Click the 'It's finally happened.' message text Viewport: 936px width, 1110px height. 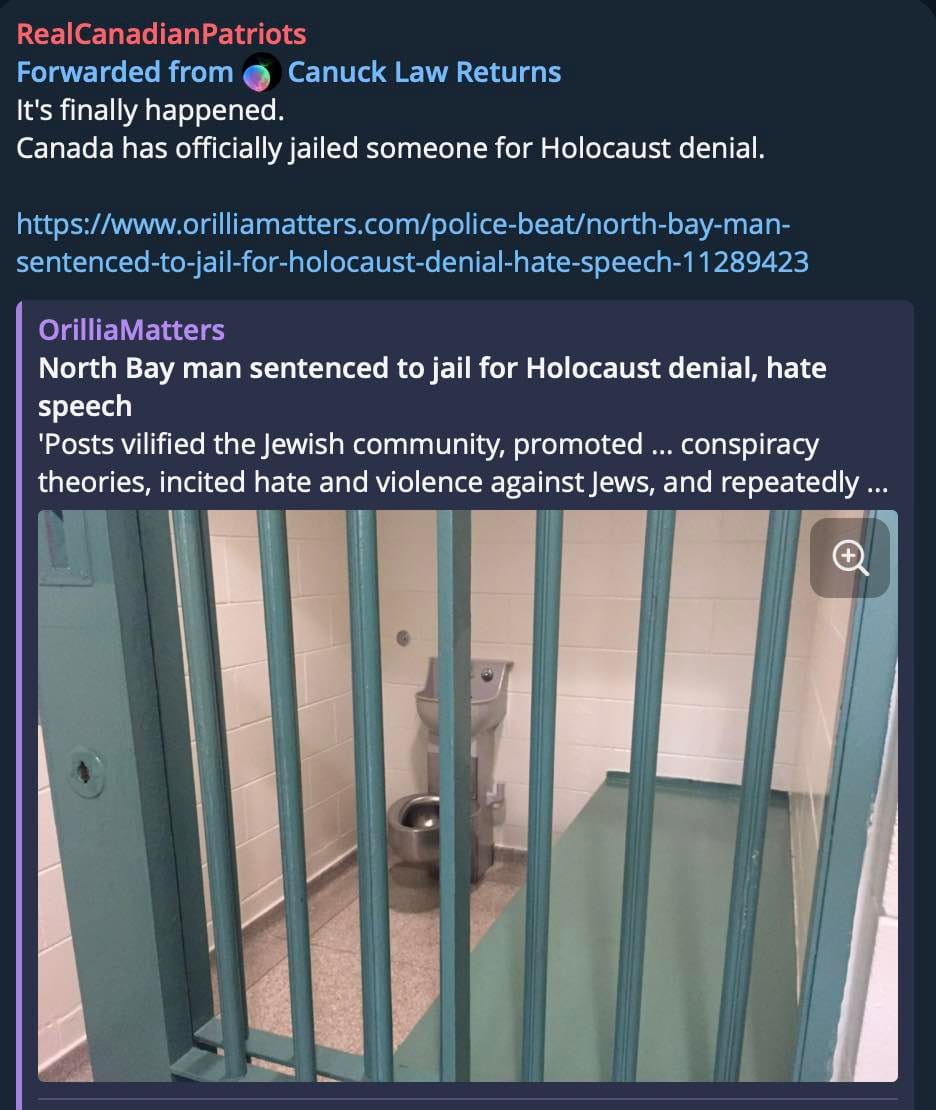pos(150,110)
